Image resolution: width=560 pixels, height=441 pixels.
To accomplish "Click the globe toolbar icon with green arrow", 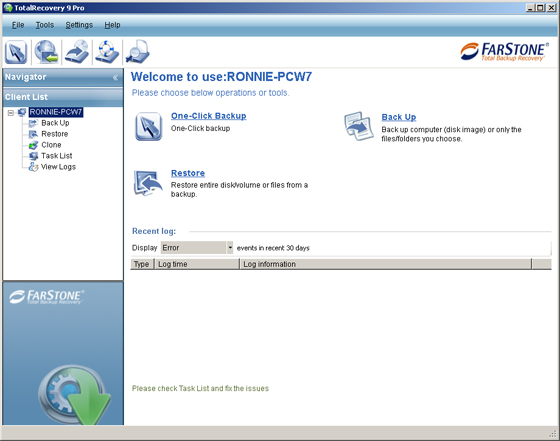I will [46, 52].
